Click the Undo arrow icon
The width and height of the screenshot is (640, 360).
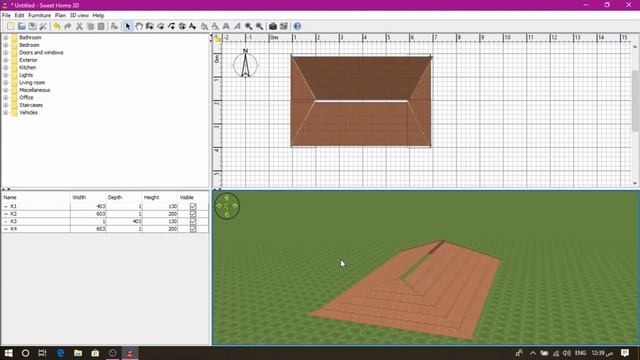[x=57, y=26]
